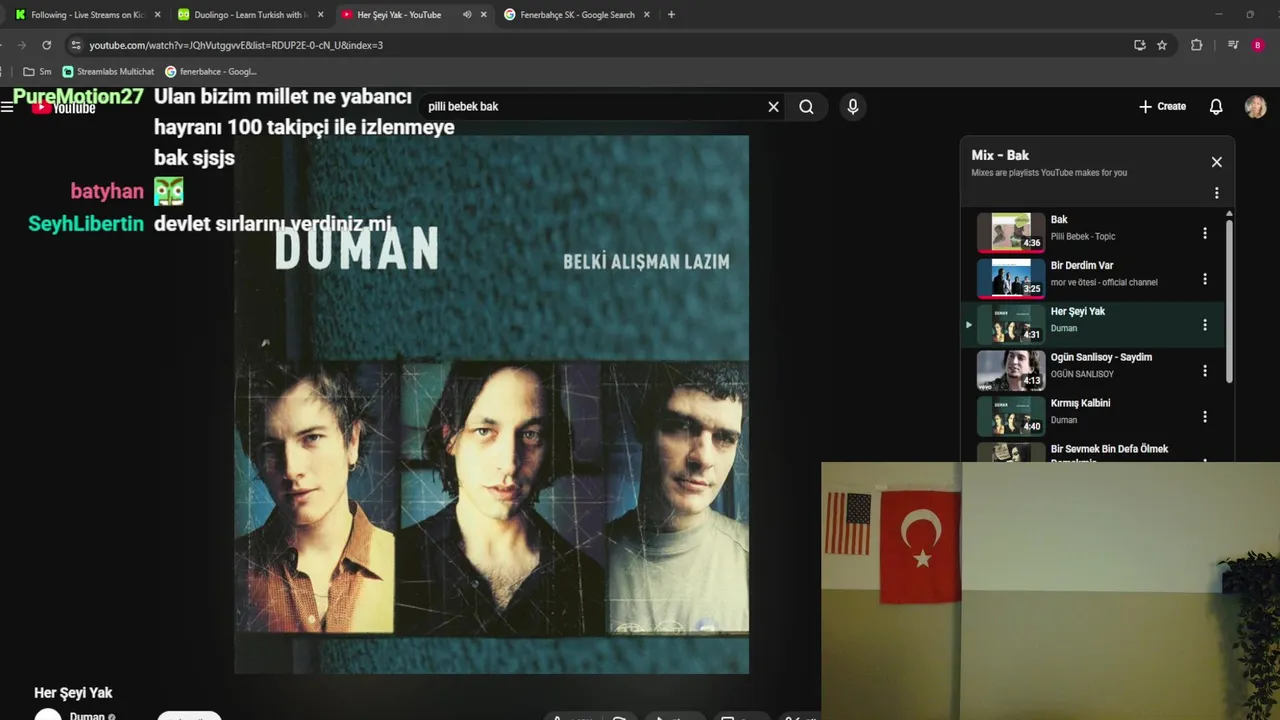Click the Duman album art video player

point(491,404)
